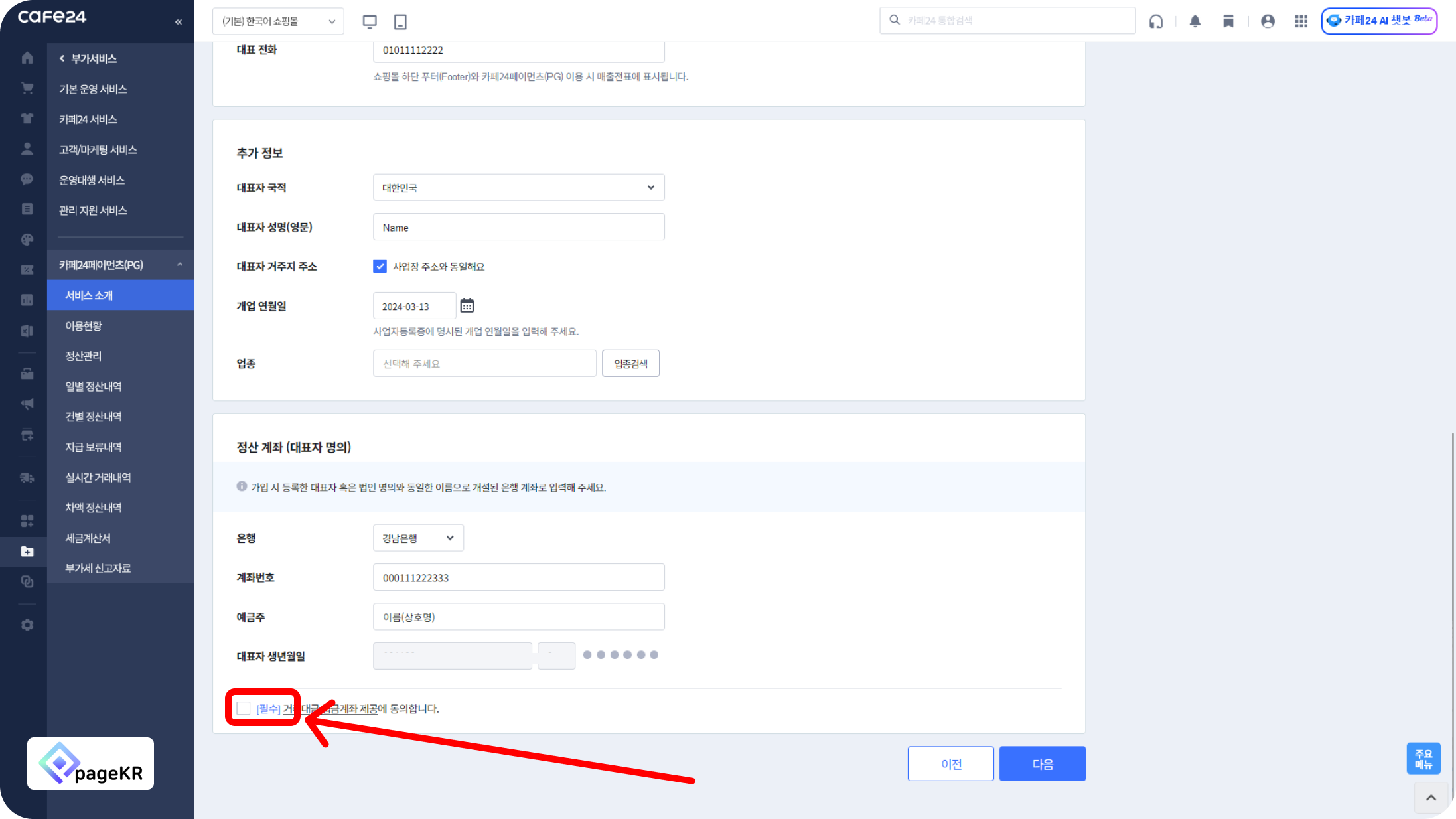Open the representative nationality dropdown
The height and width of the screenshot is (819, 1456).
pyautogui.click(x=518, y=188)
